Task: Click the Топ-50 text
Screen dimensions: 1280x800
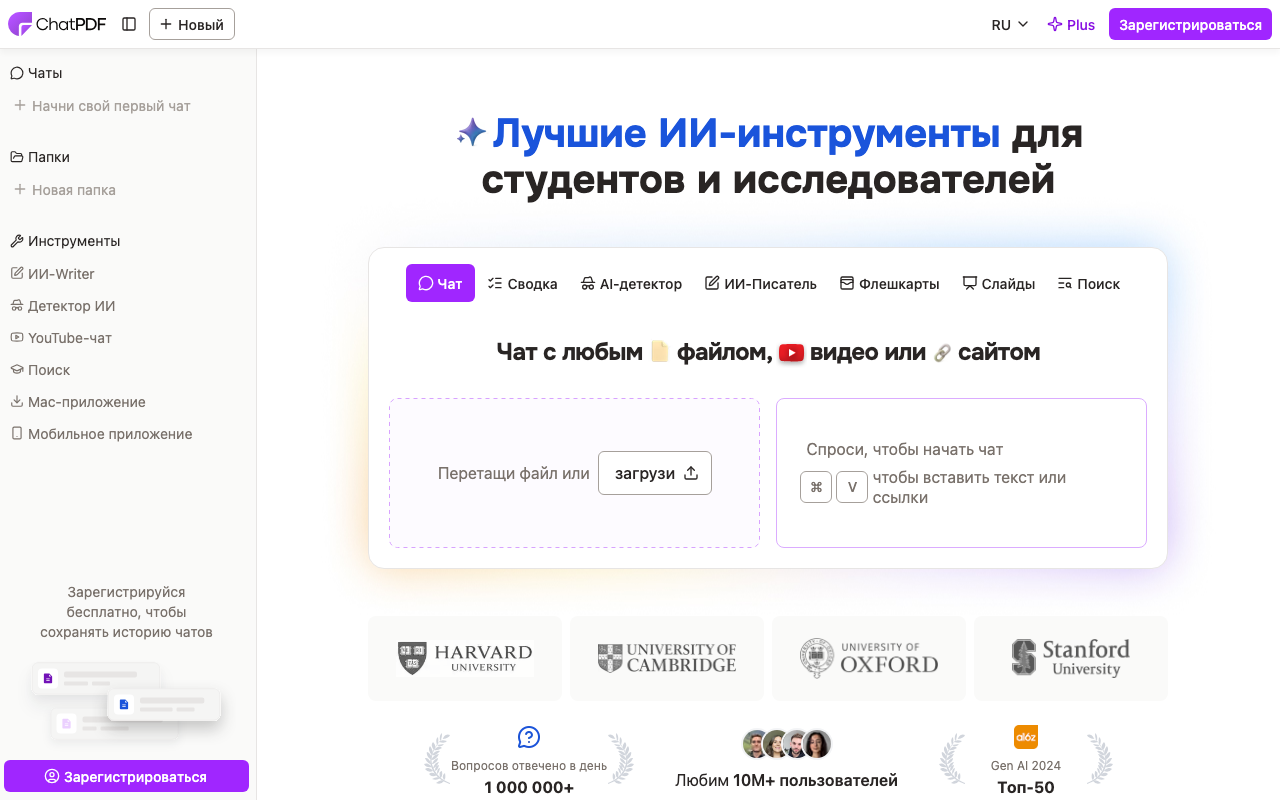Action: [1026, 788]
